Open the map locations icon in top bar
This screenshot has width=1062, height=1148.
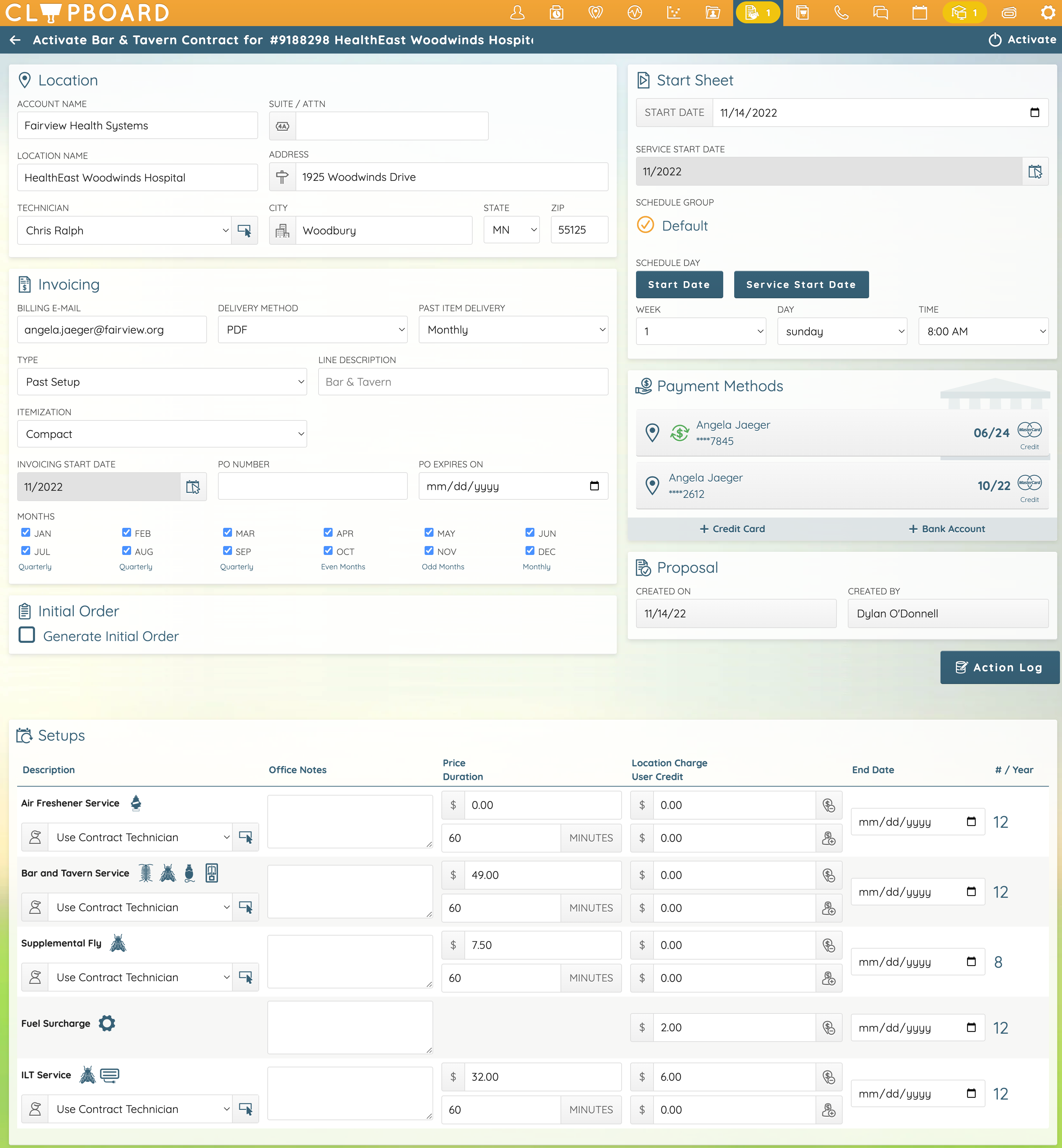click(596, 13)
